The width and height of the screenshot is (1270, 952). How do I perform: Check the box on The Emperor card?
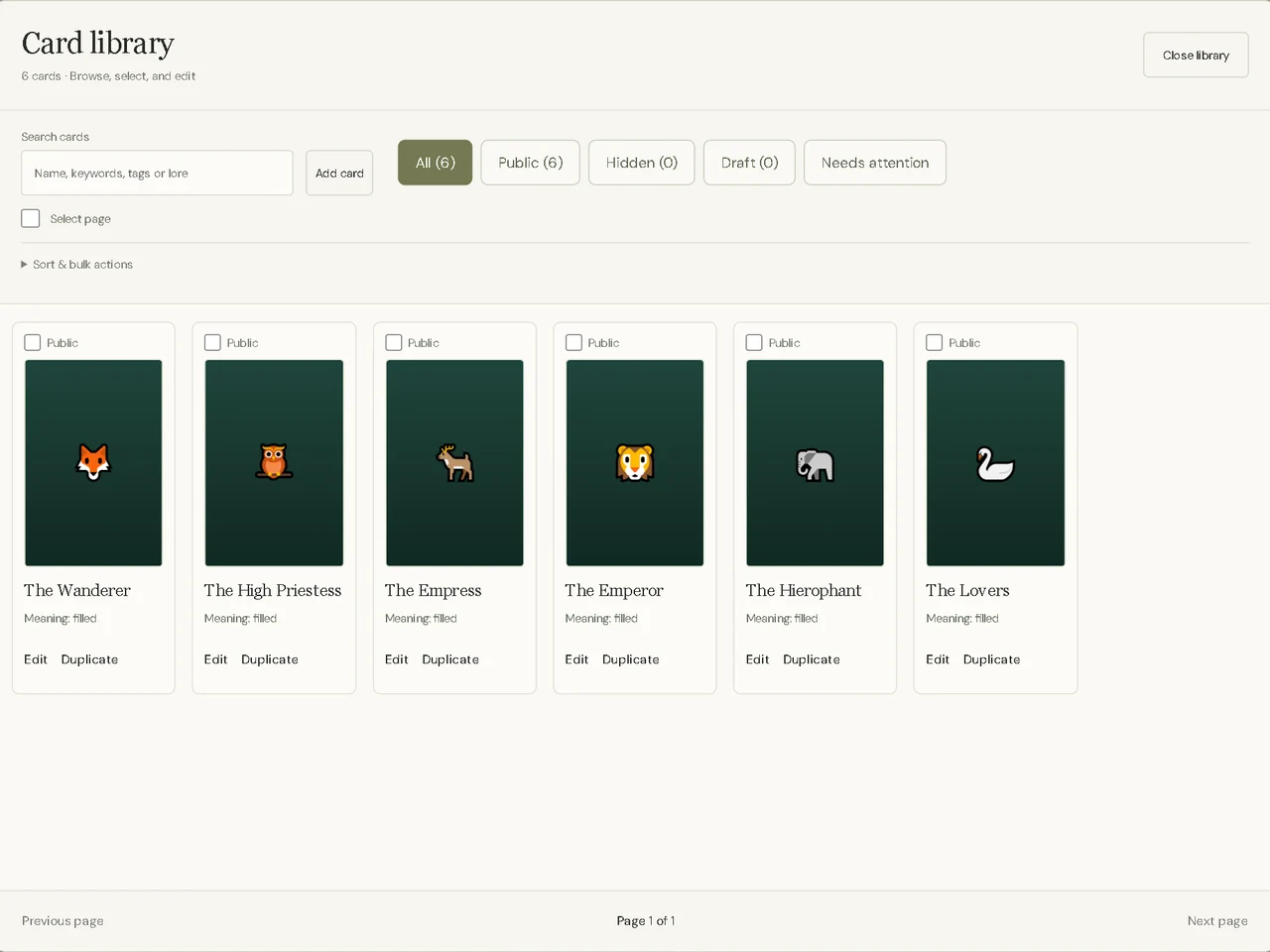(573, 342)
